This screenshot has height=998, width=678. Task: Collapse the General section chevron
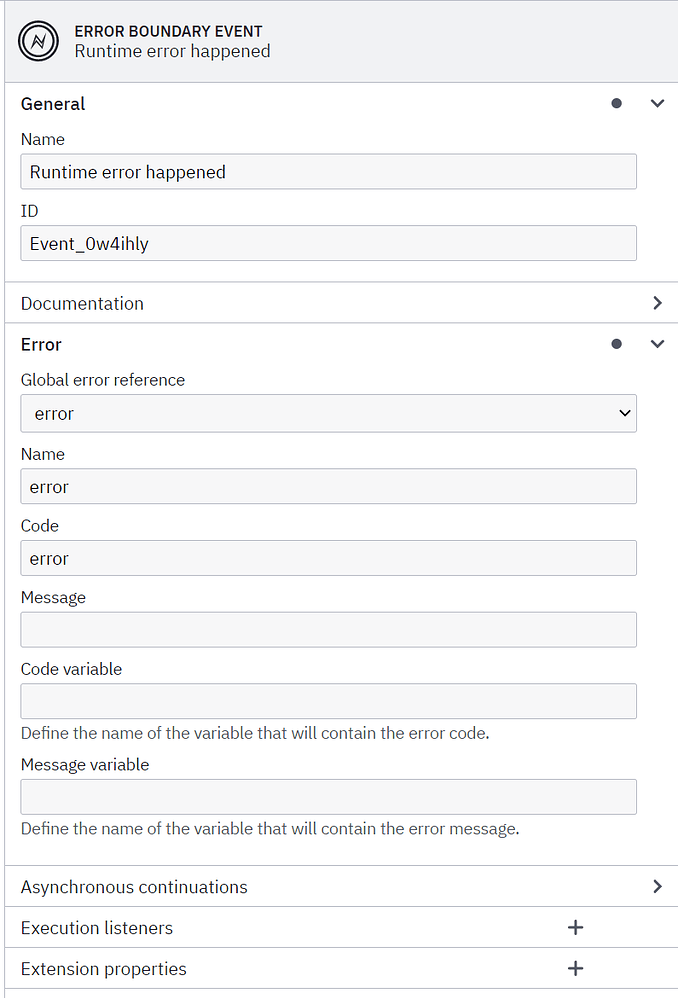658,103
